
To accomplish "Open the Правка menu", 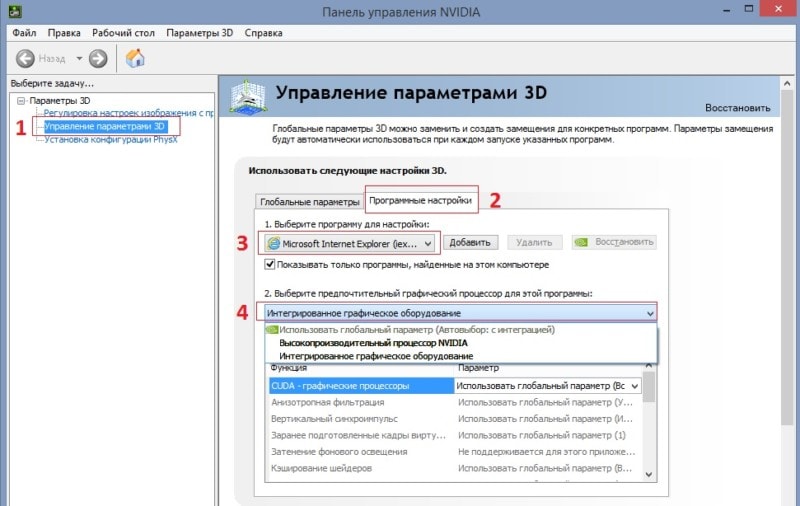I will pos(64,33).
